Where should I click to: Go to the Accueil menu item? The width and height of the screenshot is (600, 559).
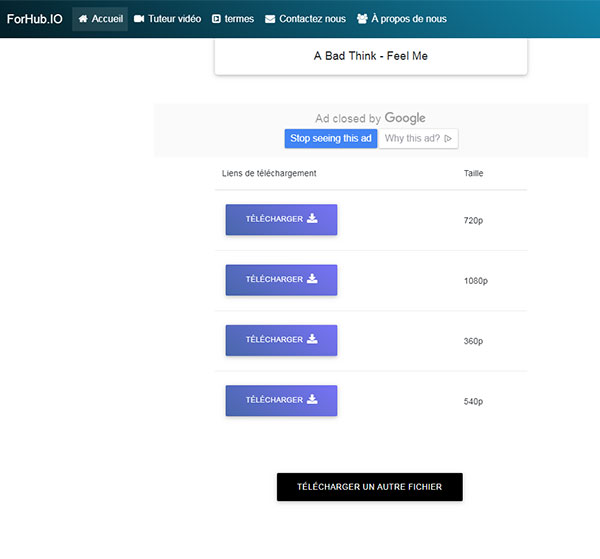point(100,19)
